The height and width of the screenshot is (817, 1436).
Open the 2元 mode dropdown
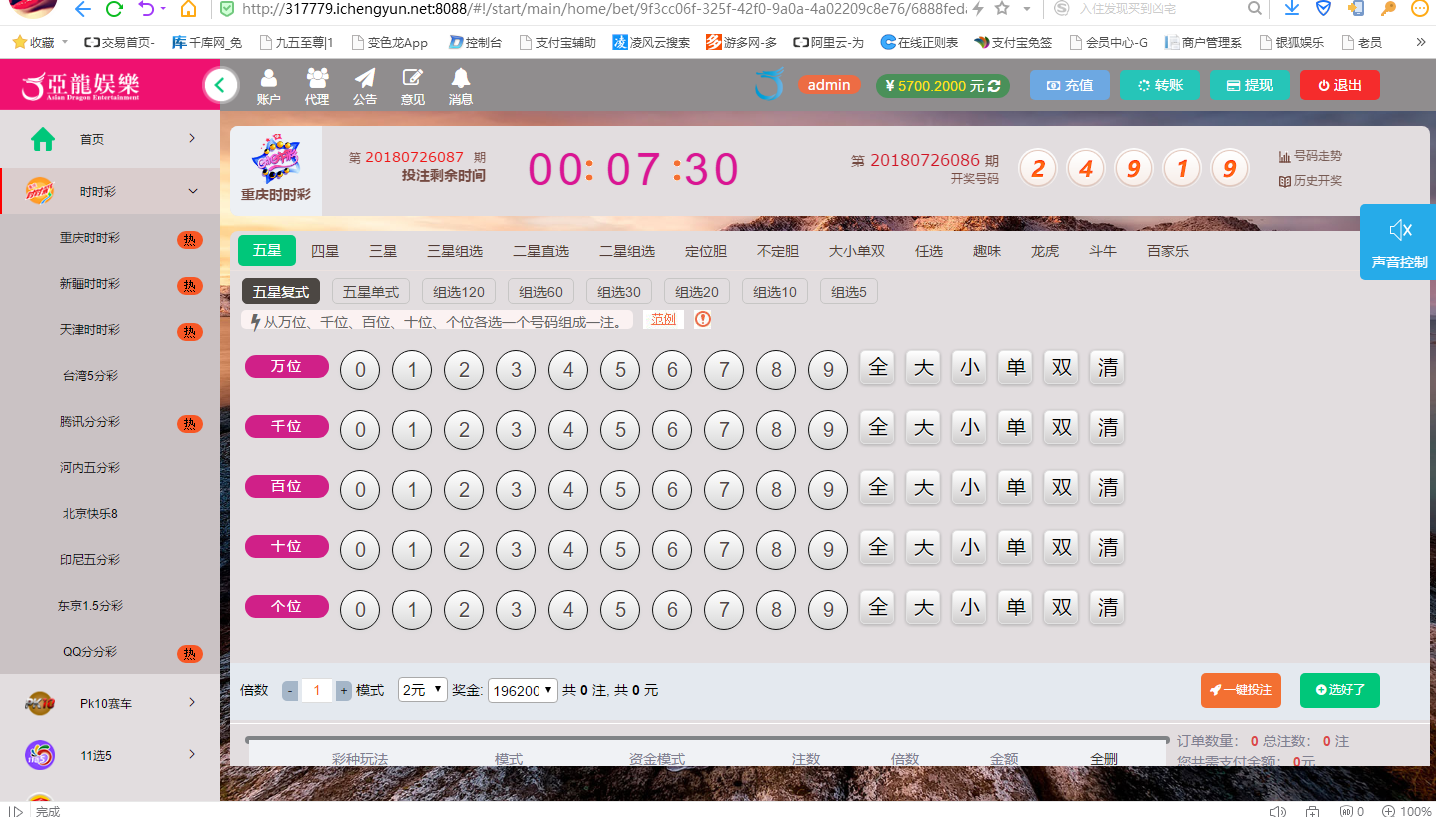coord(422,690)
